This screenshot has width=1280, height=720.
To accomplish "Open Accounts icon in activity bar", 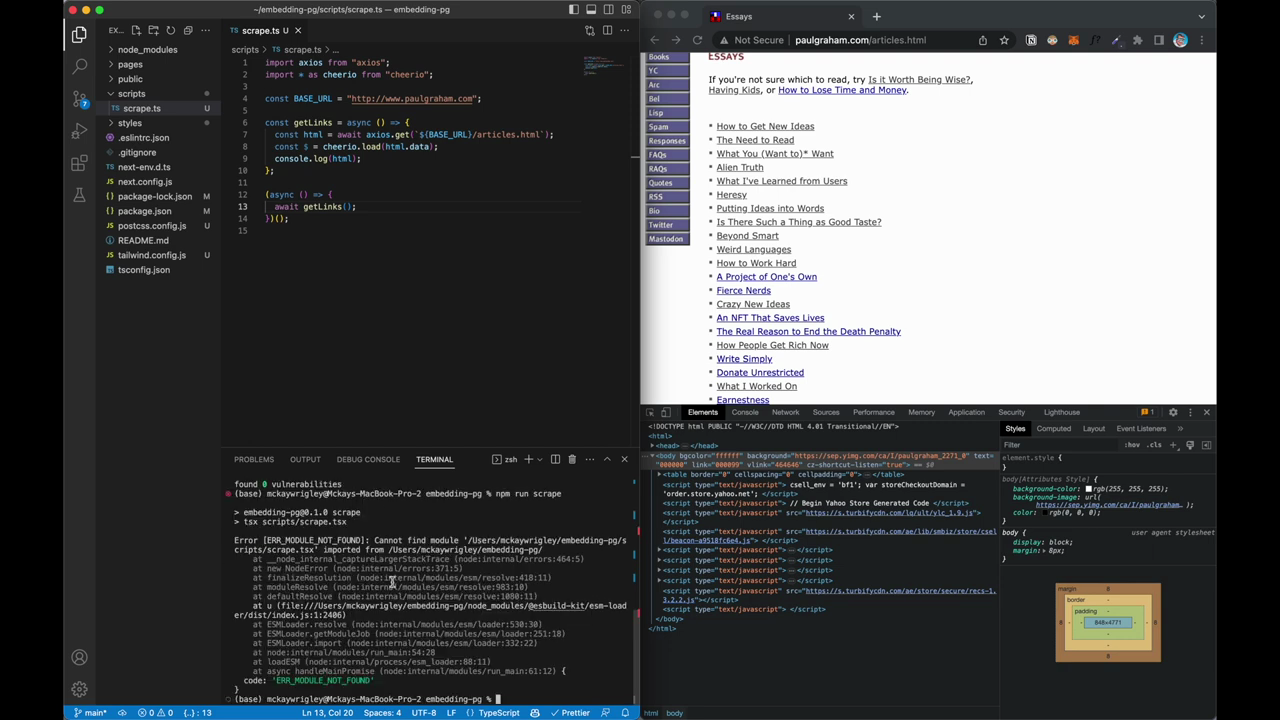I will pyautogui.click(x=79, y=657).
